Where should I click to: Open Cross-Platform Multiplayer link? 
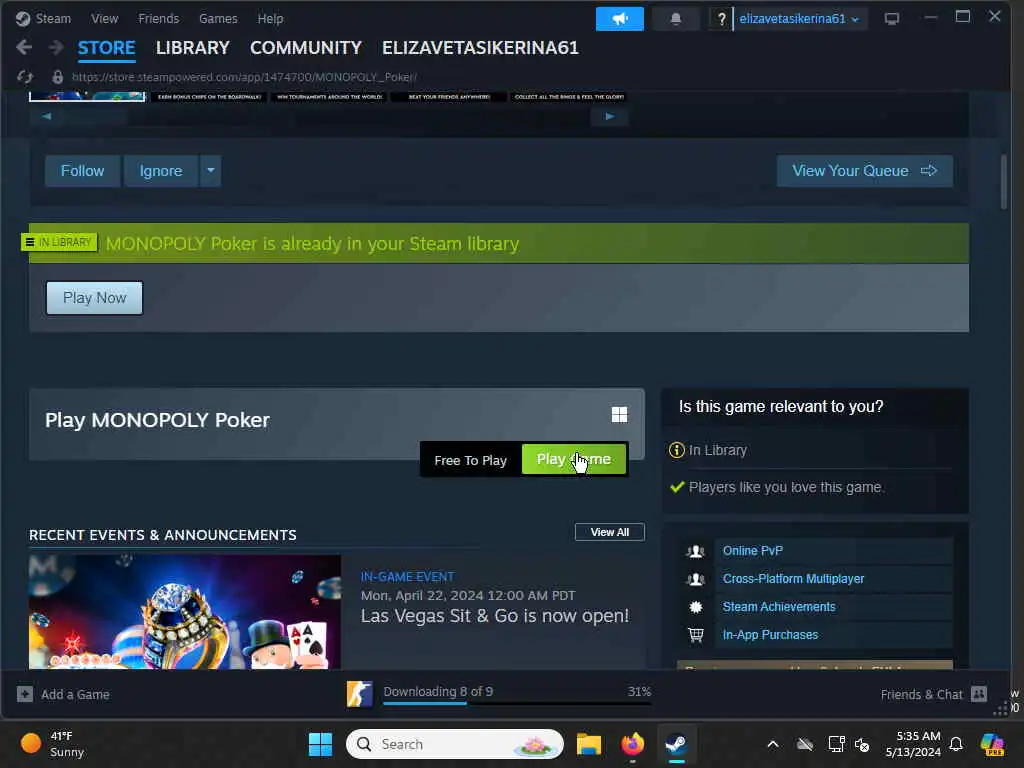793,579
